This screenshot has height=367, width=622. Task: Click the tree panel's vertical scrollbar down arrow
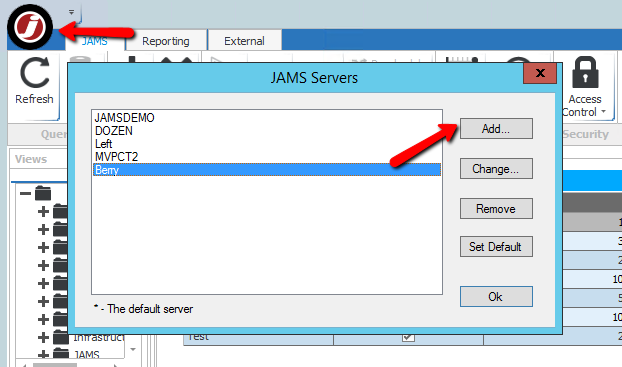[x=133, y=350]
